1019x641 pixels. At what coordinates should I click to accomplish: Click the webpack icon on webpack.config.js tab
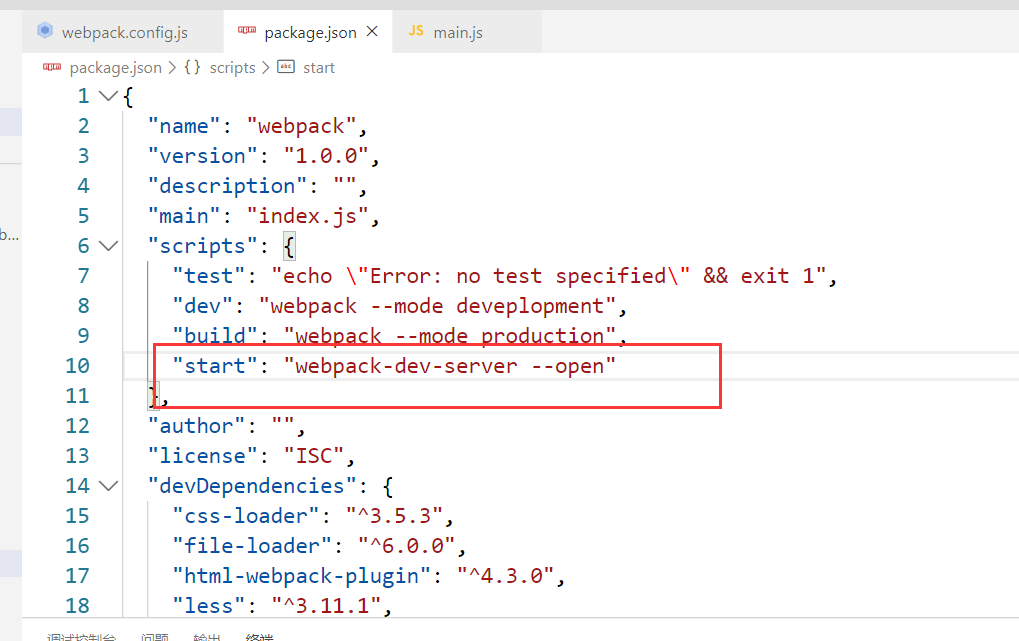[x=45, y=32]
